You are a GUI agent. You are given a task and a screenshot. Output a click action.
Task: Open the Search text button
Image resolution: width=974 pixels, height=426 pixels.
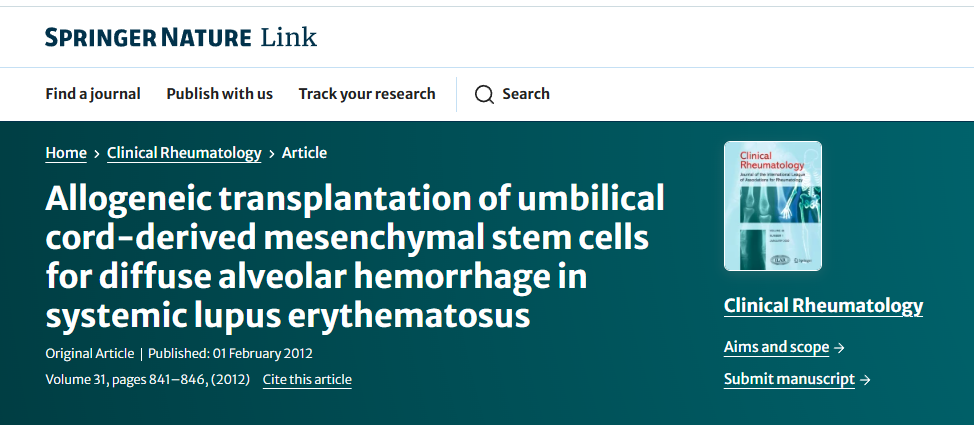coord(526,94)
